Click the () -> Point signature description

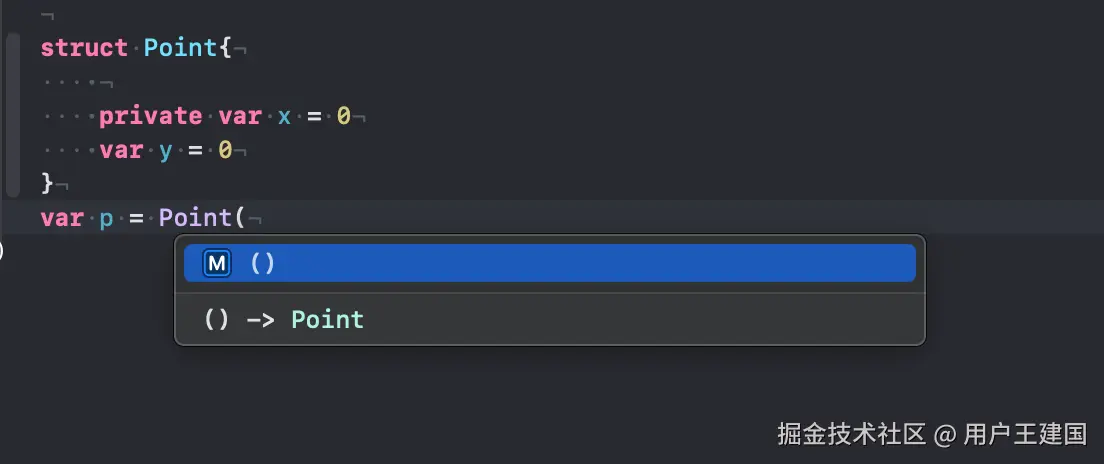point(283,320)
